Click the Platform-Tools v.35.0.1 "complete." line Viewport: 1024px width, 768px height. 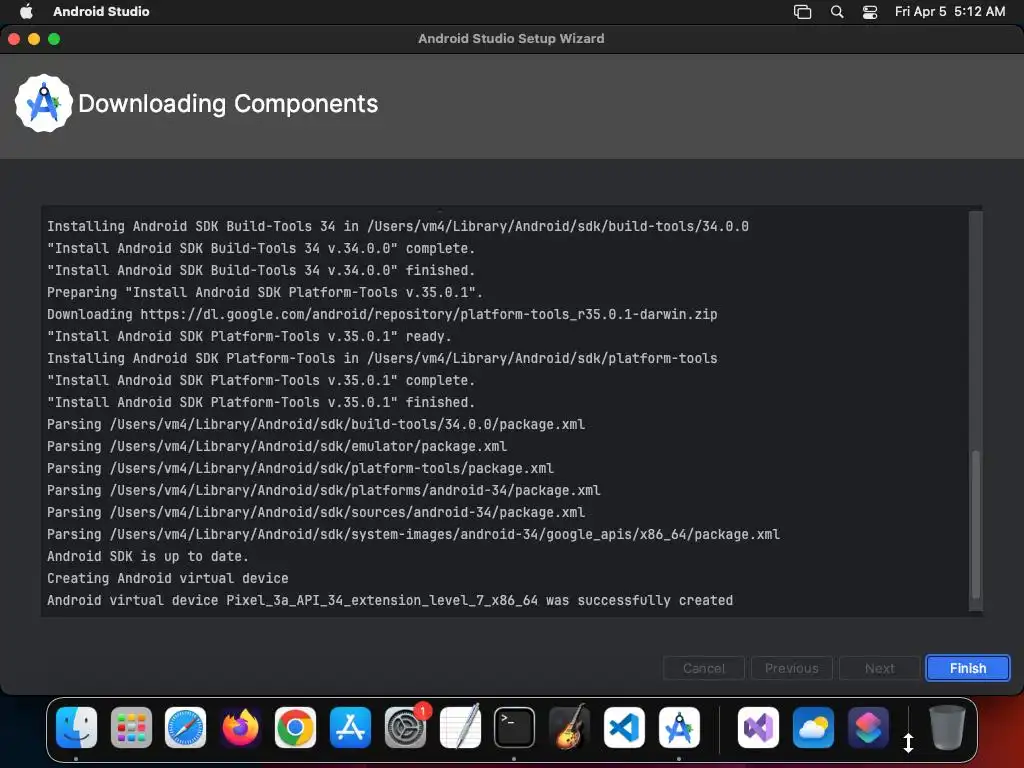click(x=261, y=380)
